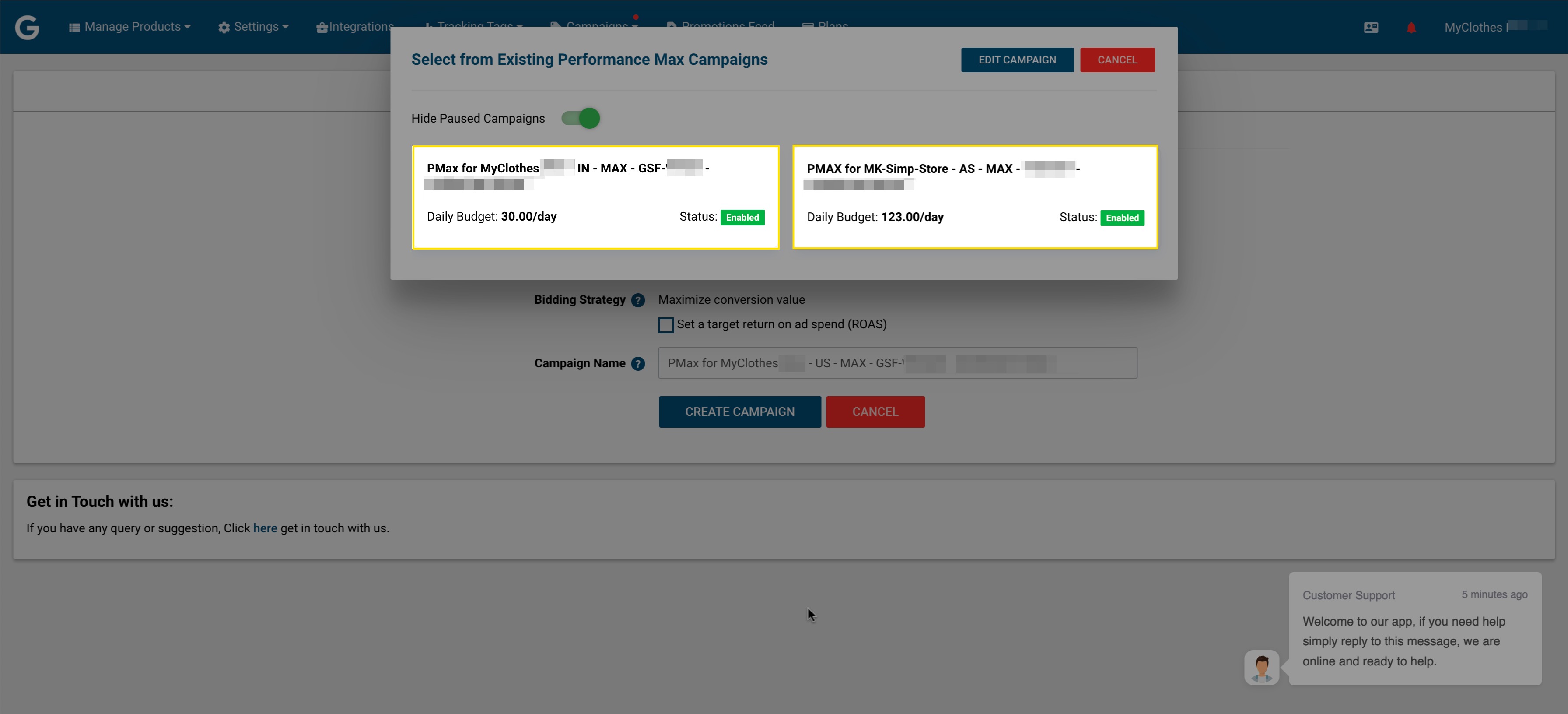The width and height of the screenshot is (1568, 714).
Task: Click the red CANCEL button in the dialog
Action: coord(1117,60)
